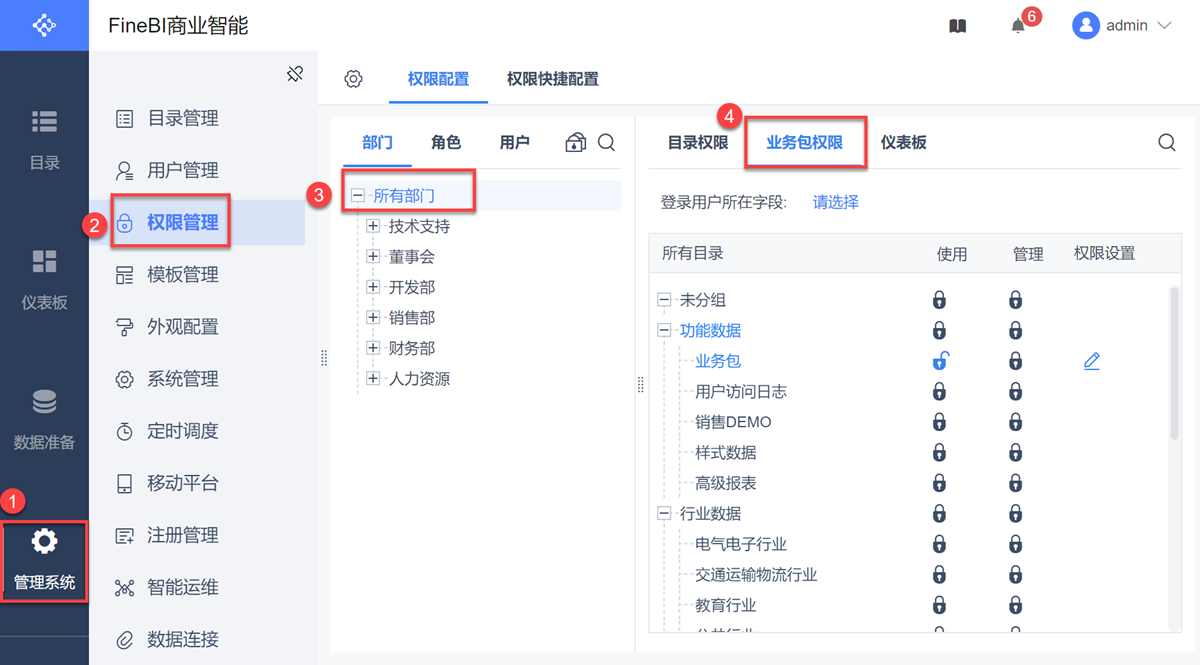Open the gear settings beside 权限配置

pos(353,79)
